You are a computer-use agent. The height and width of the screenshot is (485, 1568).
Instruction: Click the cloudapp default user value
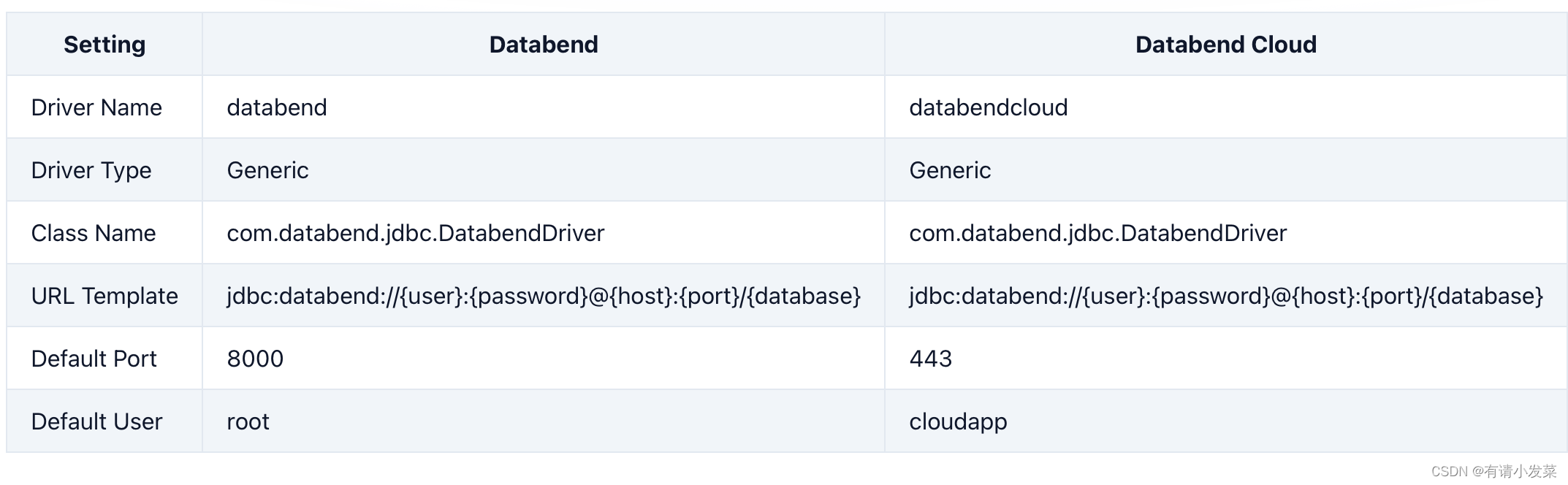click(x=958, y=421)
